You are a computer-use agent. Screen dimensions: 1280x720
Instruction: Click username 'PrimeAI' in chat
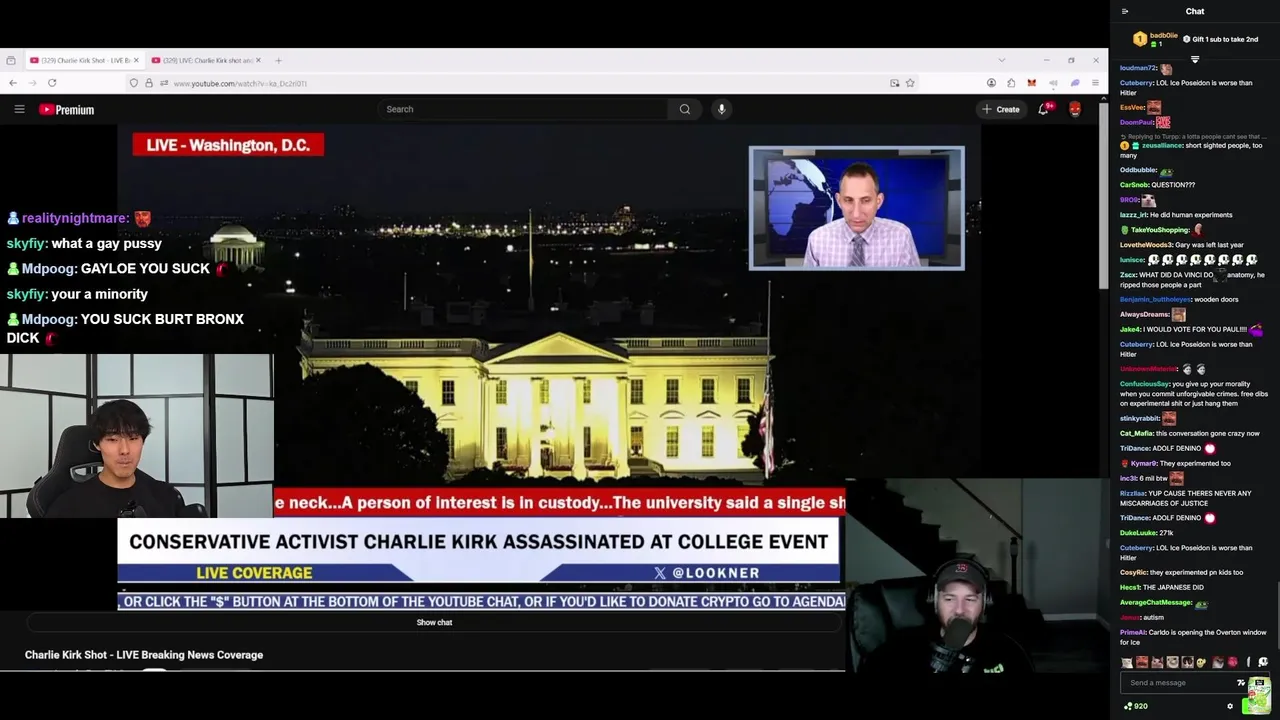(1132, 632)
